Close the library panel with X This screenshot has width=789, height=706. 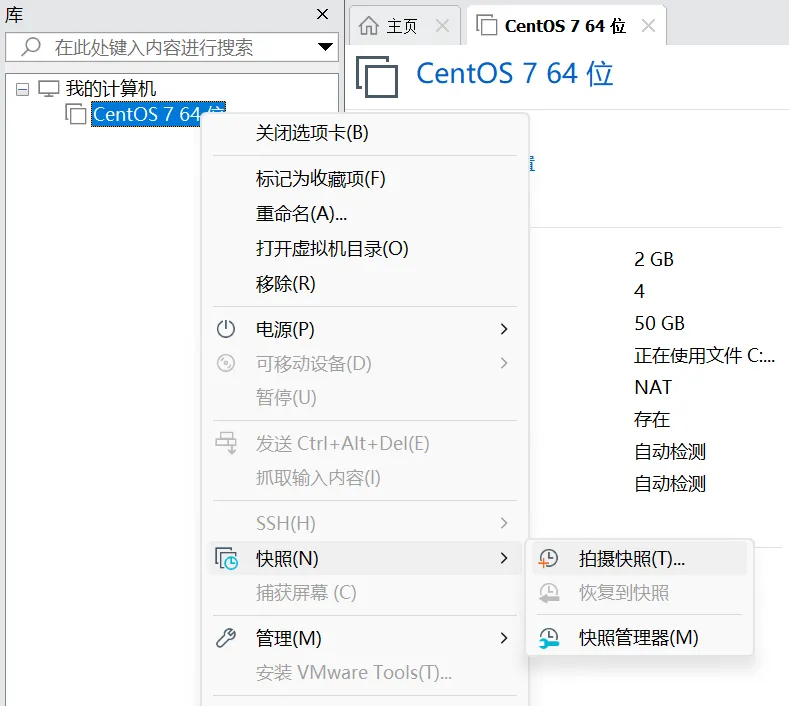coord(322,14)
